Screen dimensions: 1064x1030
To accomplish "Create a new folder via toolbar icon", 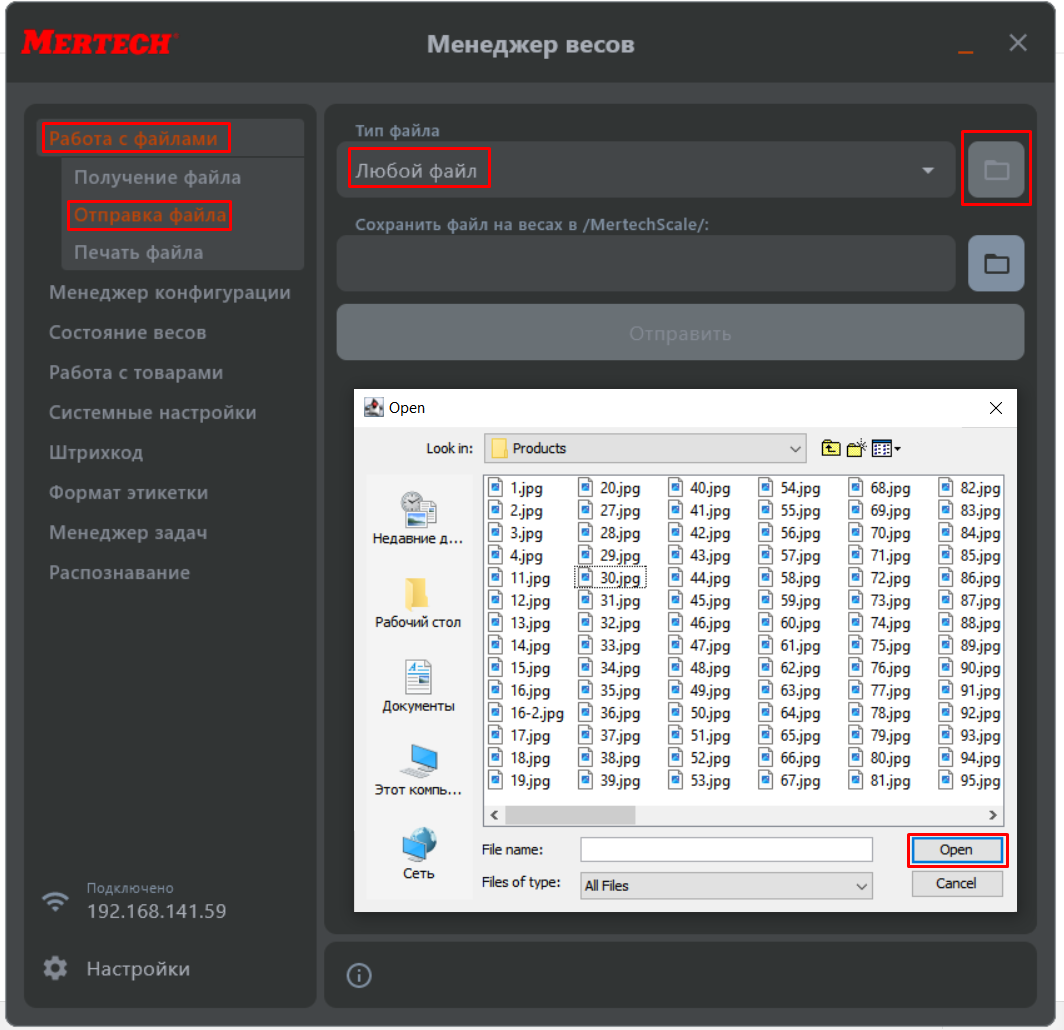I will [856, 449].
